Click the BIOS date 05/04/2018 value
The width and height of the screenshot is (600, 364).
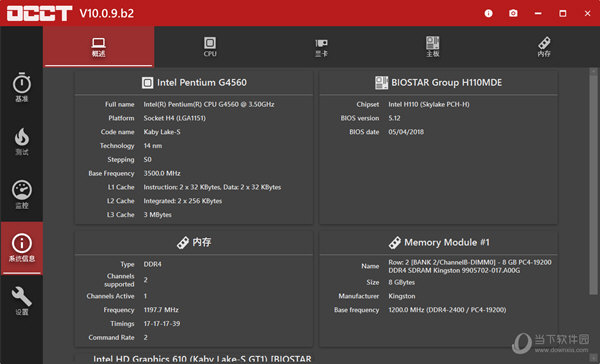click(406, 132)
